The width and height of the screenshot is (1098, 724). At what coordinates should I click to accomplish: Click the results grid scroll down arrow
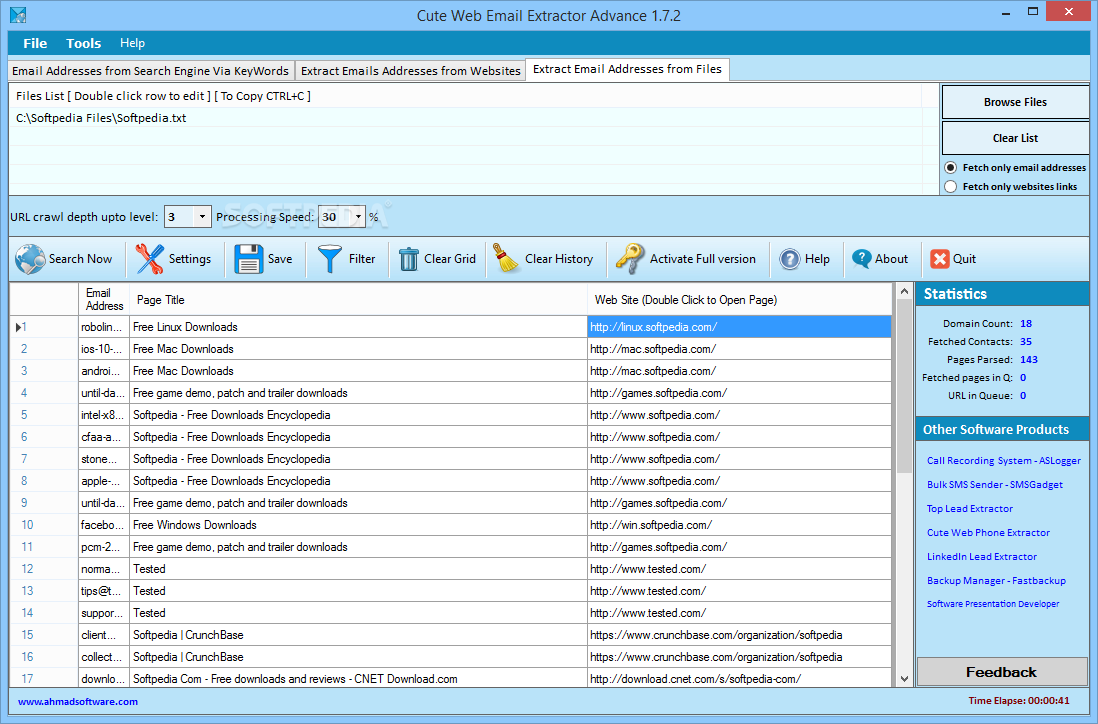coord(904,678)
